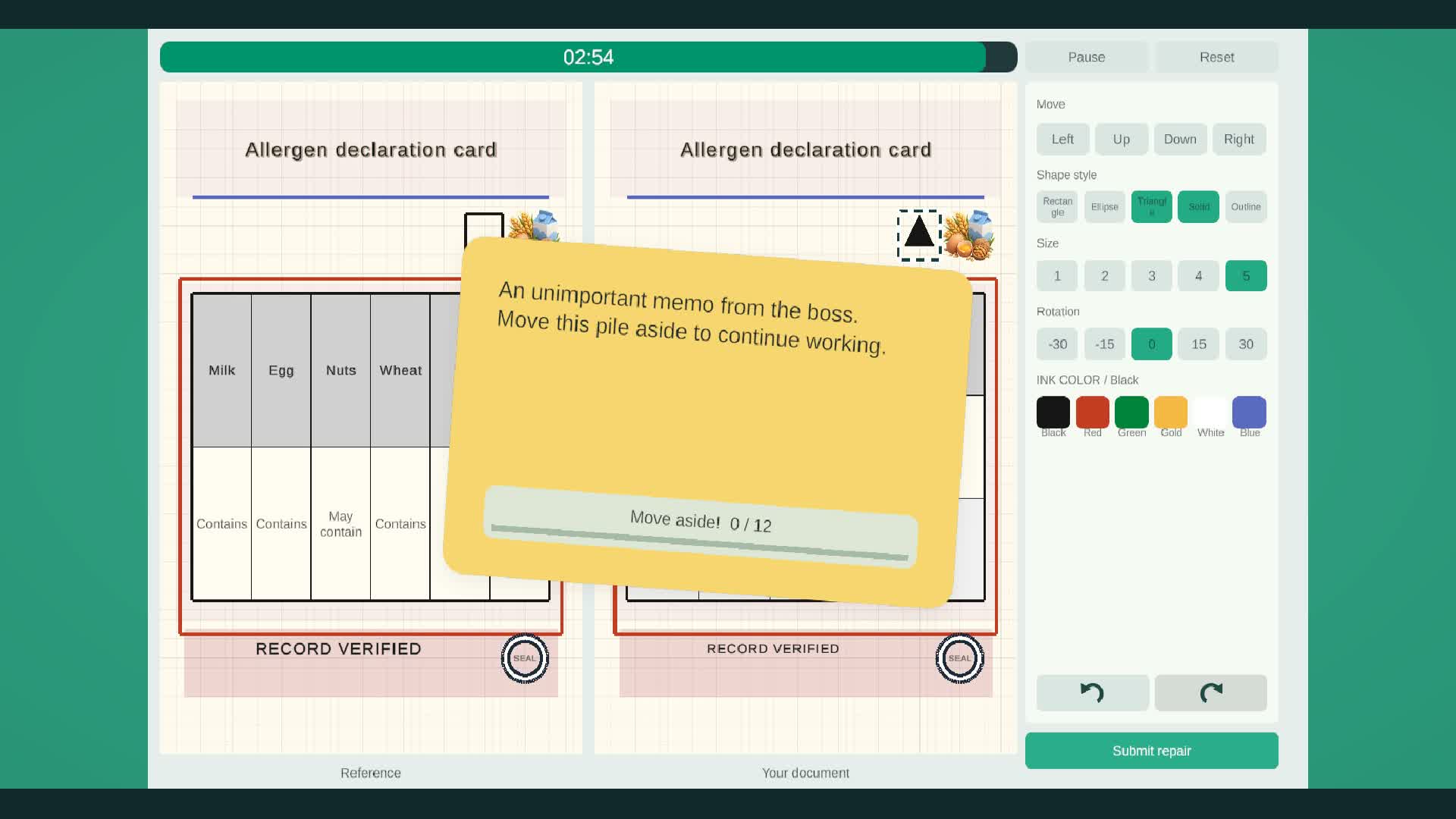Pick Red ink color

pos(1092,412)
